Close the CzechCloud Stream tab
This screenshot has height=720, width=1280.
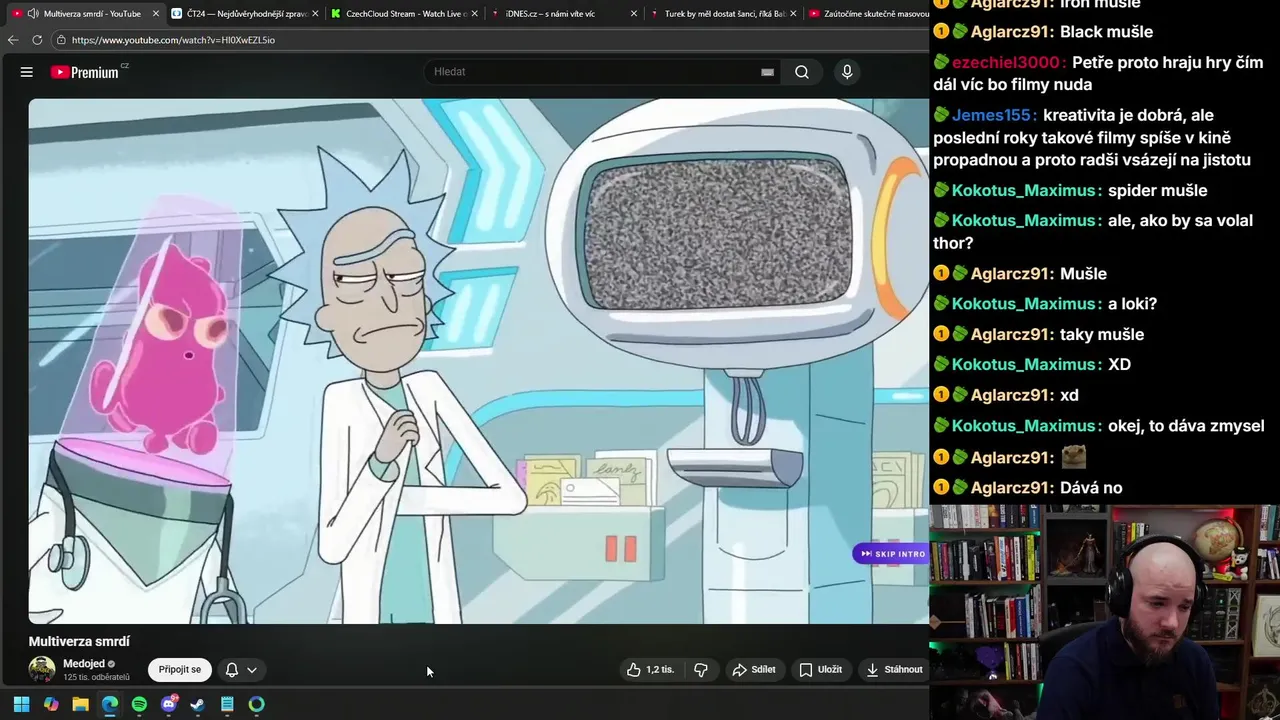(x=475, y=14)
